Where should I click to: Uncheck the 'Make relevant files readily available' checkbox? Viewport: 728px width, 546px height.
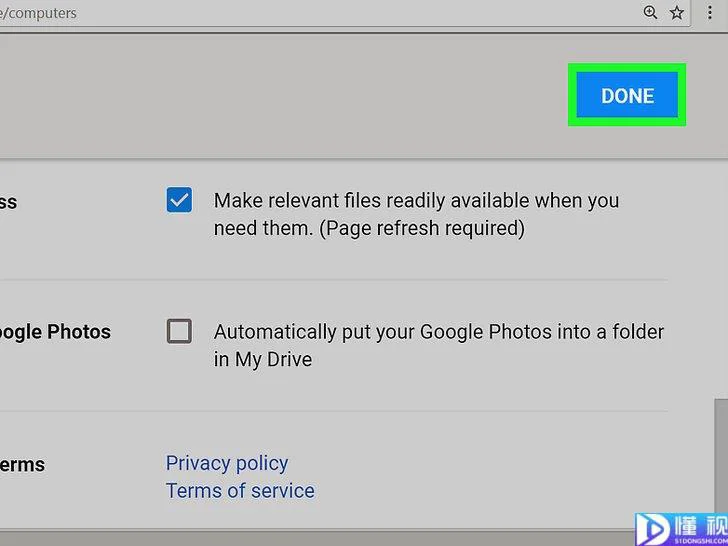tap(179, 200)
